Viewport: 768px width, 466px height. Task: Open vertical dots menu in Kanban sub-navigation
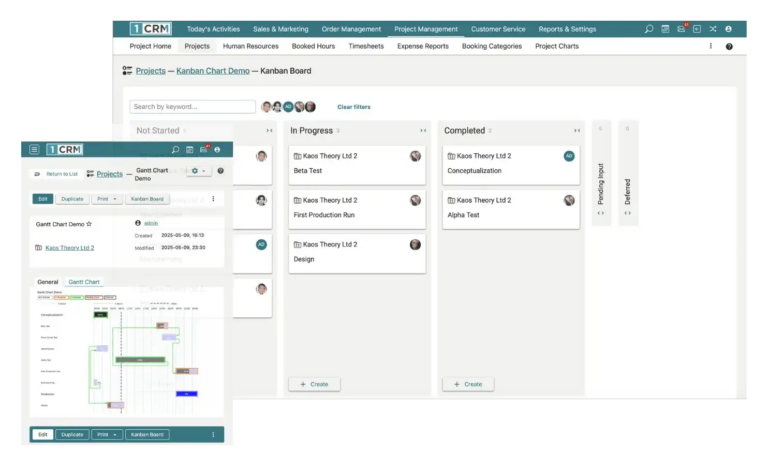711,46
